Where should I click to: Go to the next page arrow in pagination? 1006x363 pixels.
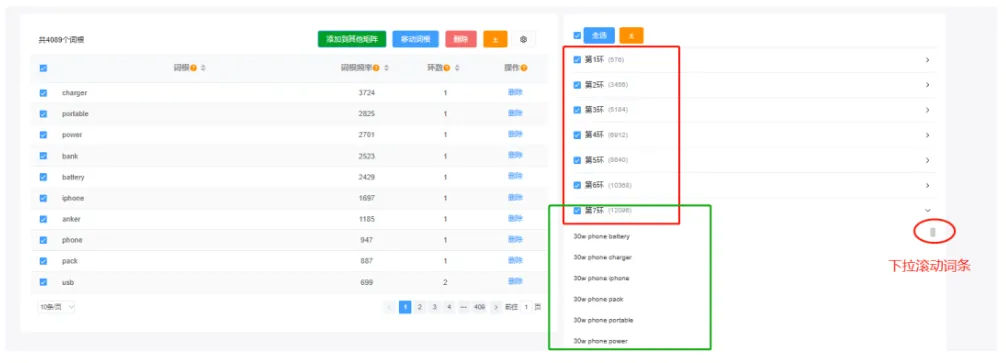click(x=496, y=307)
